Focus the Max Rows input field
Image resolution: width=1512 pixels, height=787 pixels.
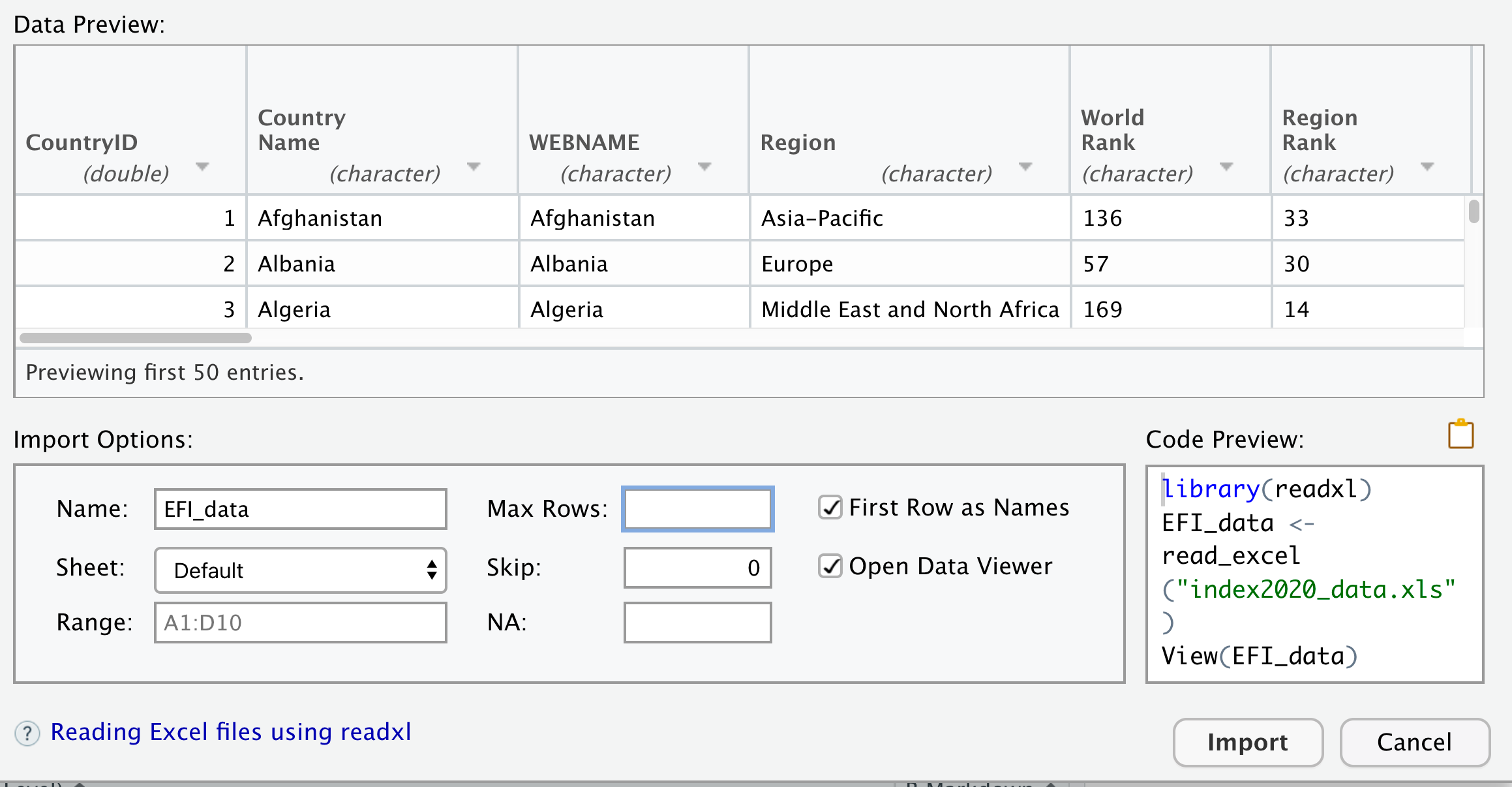pos(697,509)
